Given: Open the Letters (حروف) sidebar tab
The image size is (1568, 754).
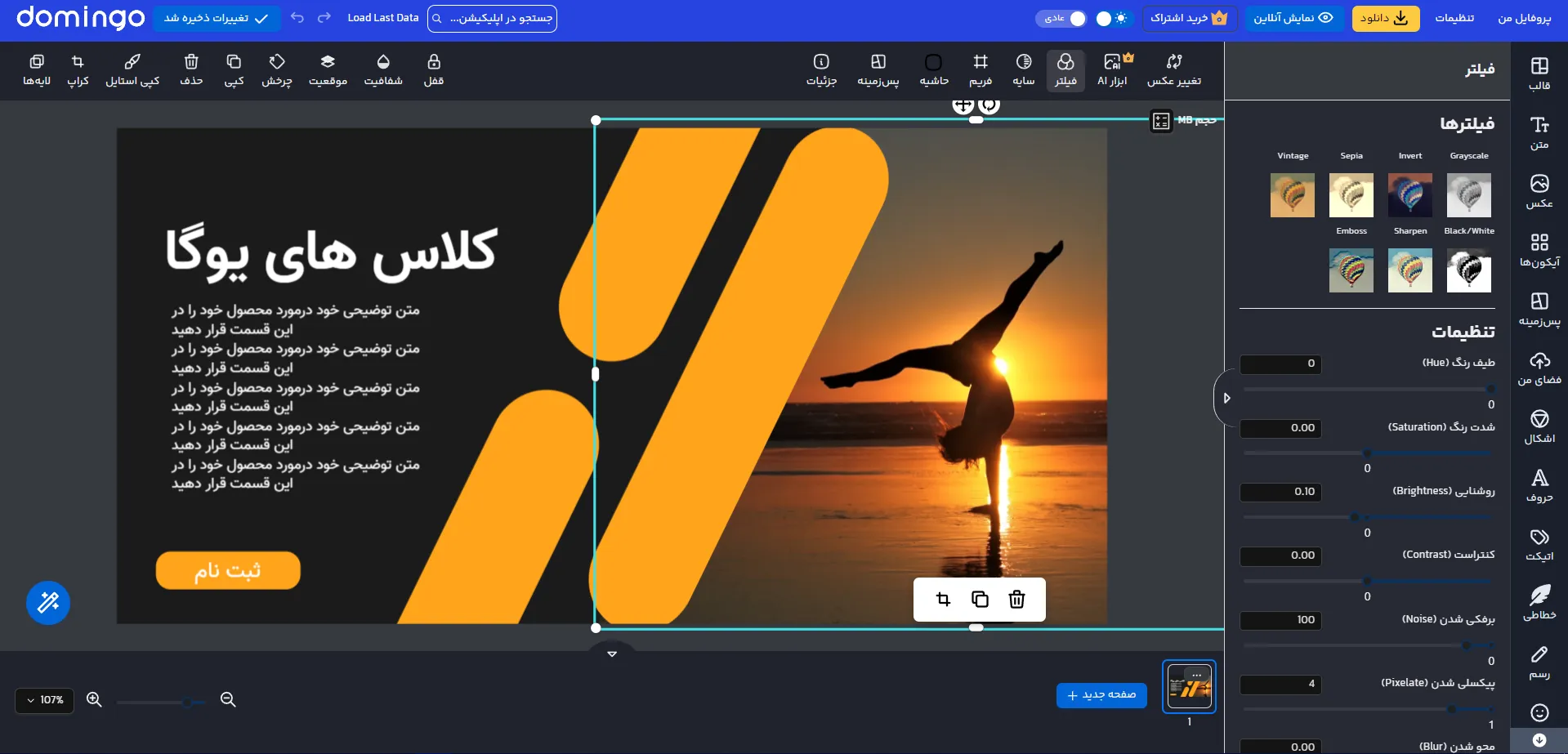Looking at the screenshot, I should (1539, 485).
